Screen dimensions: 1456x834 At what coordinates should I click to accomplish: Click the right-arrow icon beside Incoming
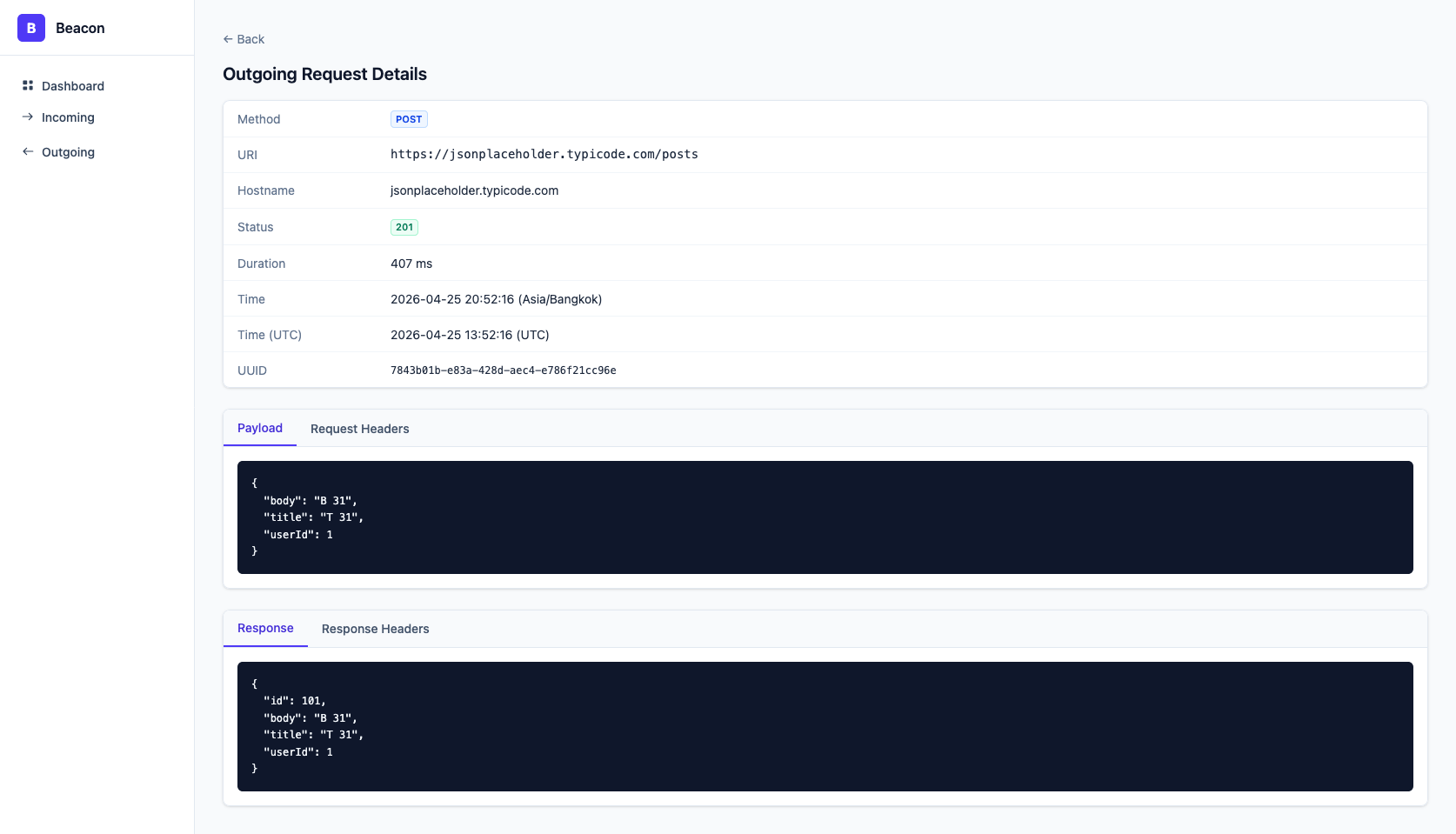point(28,117)
